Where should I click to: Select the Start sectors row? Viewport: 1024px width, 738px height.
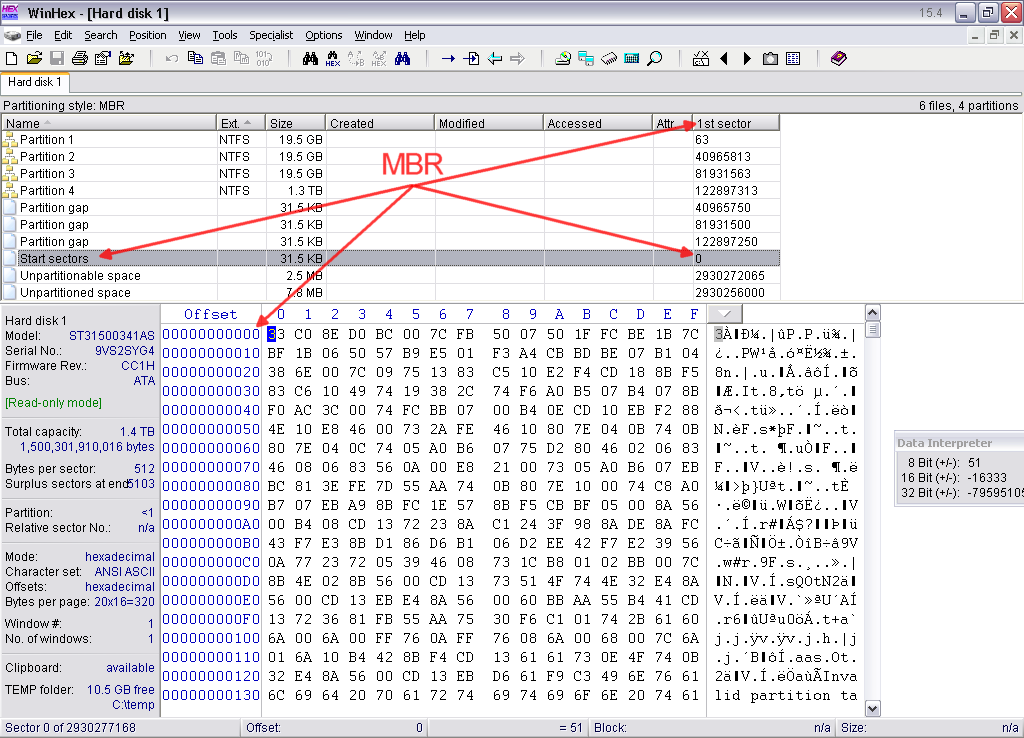click(391, 259)
